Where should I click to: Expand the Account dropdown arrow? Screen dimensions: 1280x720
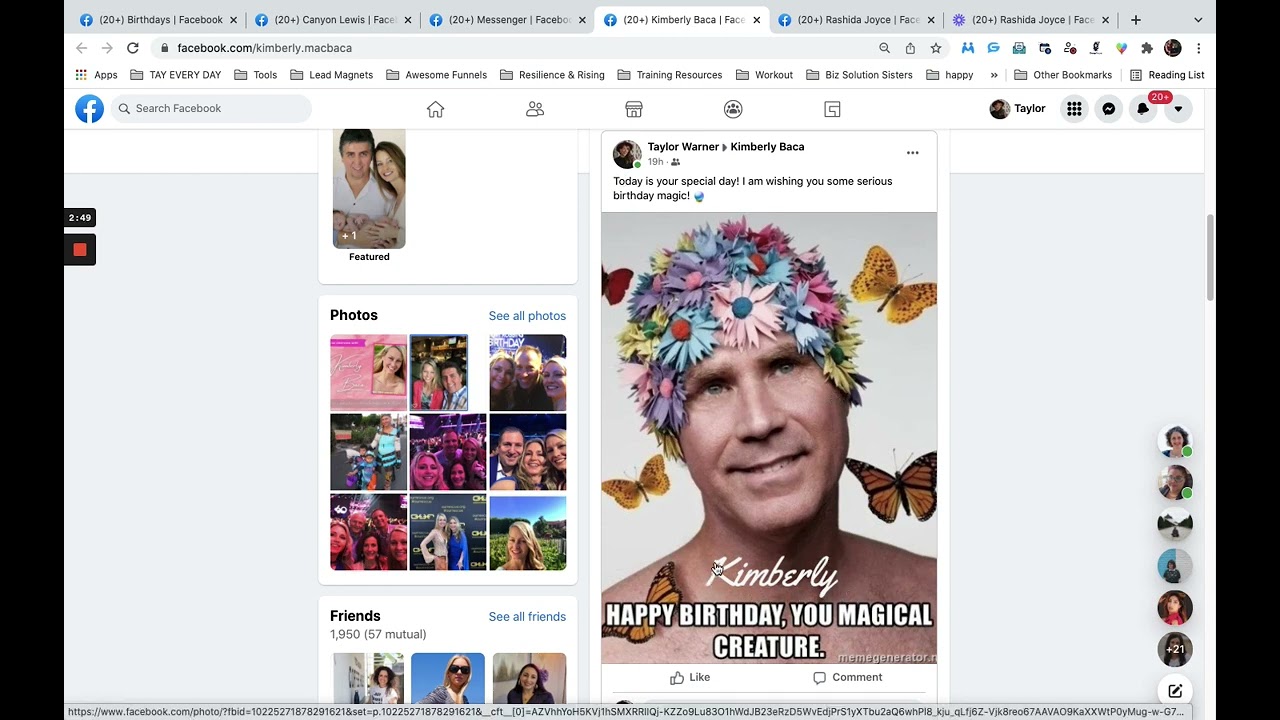(1178, 109)
